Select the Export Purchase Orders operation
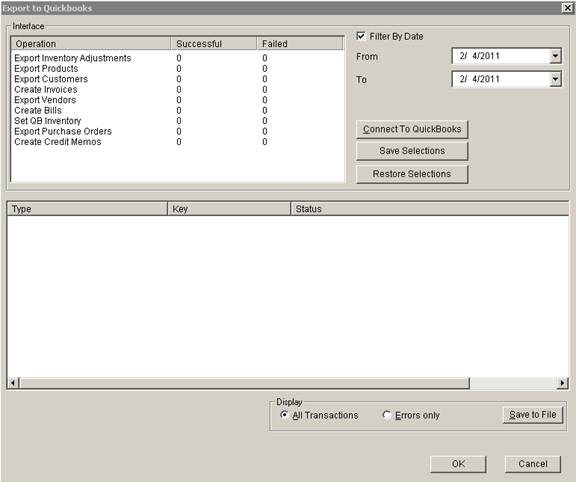Image resolution: width=576 pixels, height=482 pixels. pos(63,132)
